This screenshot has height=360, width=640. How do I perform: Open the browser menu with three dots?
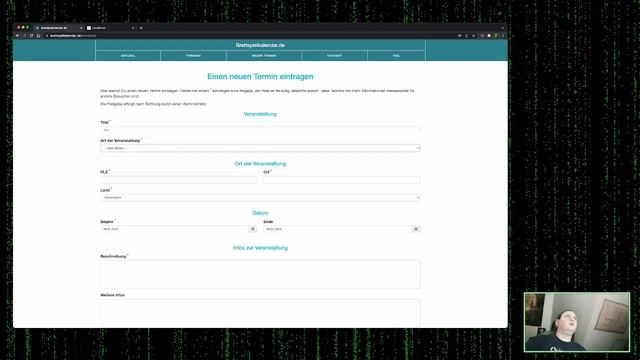(x=503, y=36)
